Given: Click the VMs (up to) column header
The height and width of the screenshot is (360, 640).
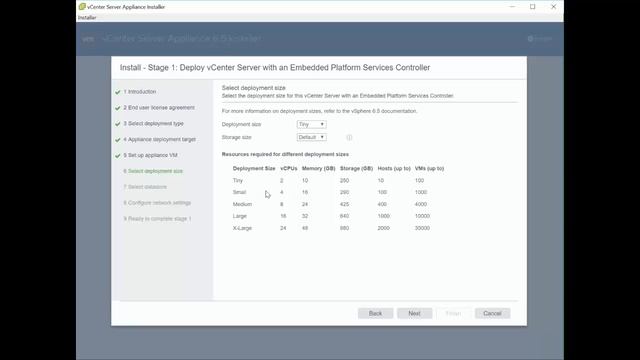Looking at the screenshot, I should [429, 168].
